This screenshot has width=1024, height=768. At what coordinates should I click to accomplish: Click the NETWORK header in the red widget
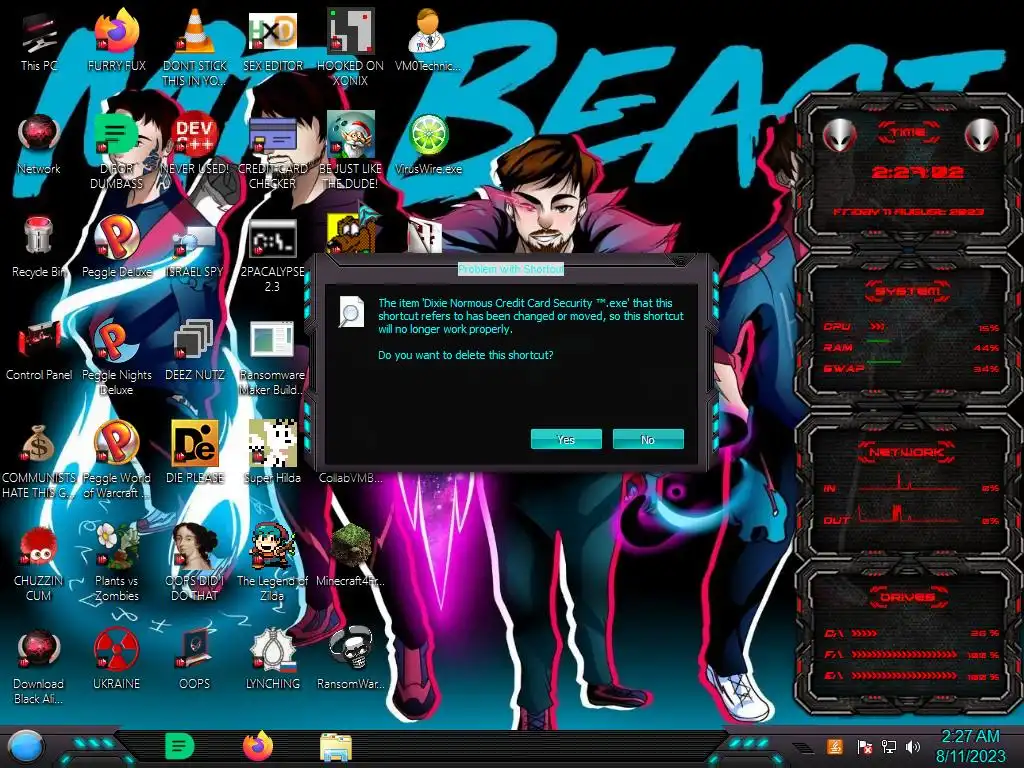pyautogui.click(x=907, y=451)
